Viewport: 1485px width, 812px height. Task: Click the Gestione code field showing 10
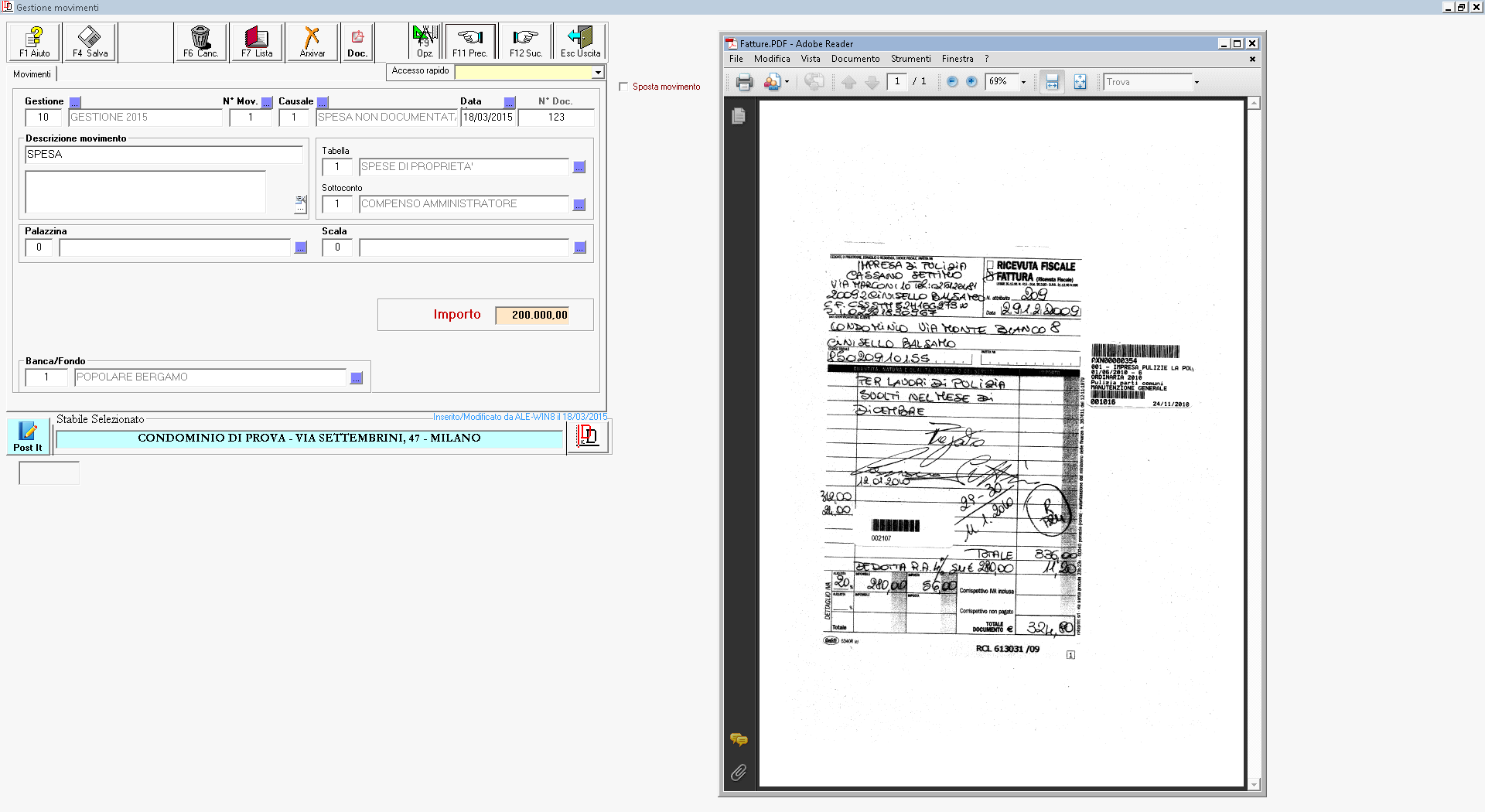coord(43,118)
